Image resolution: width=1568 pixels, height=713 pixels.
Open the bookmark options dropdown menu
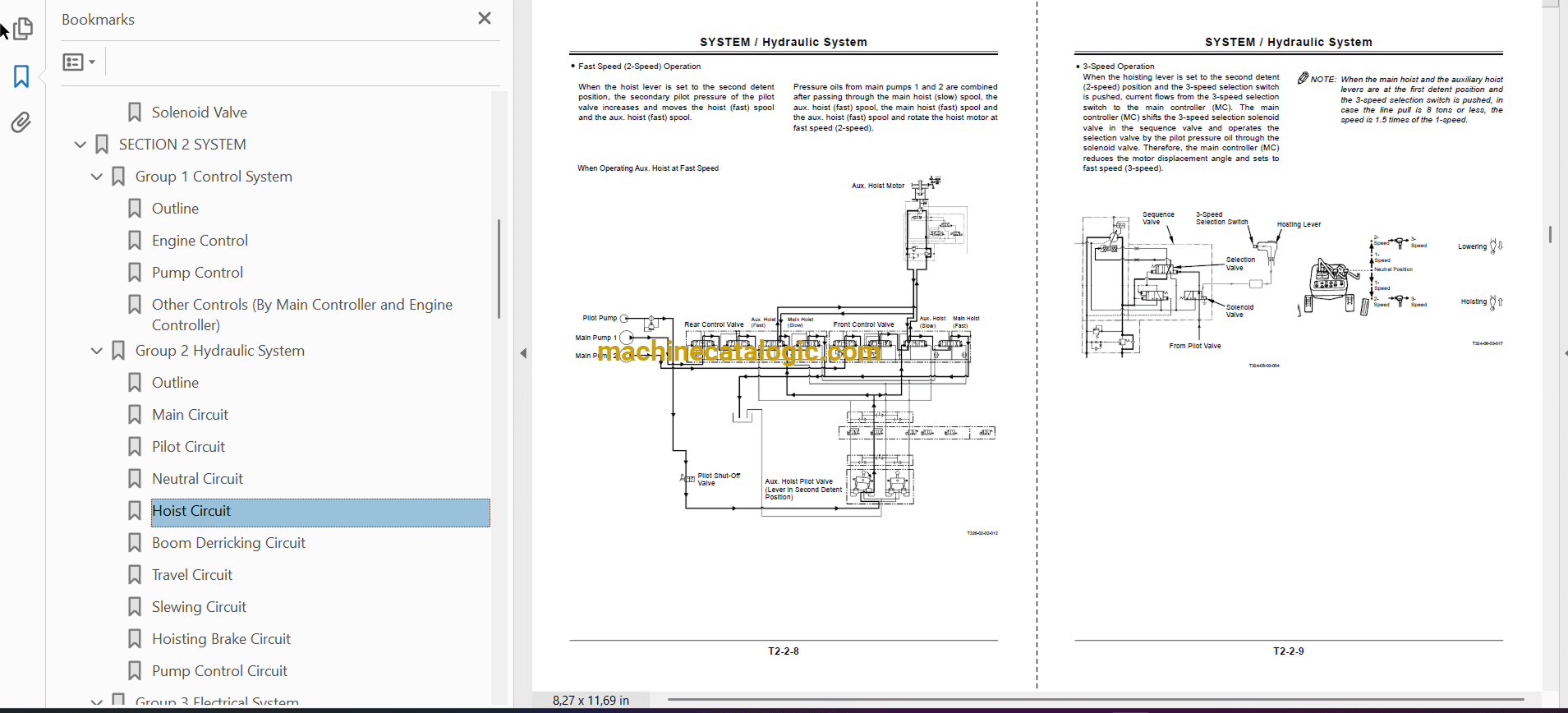[x=79, y=62]
